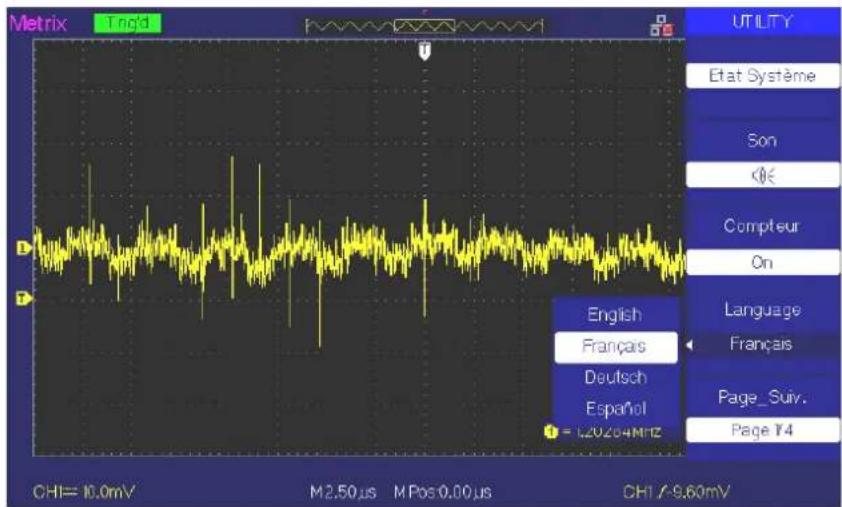Image resolution: width=842 pixels, height=507 pixels.
Task: Toggle the Compteur On setting
Action: [x=763, y=262]
